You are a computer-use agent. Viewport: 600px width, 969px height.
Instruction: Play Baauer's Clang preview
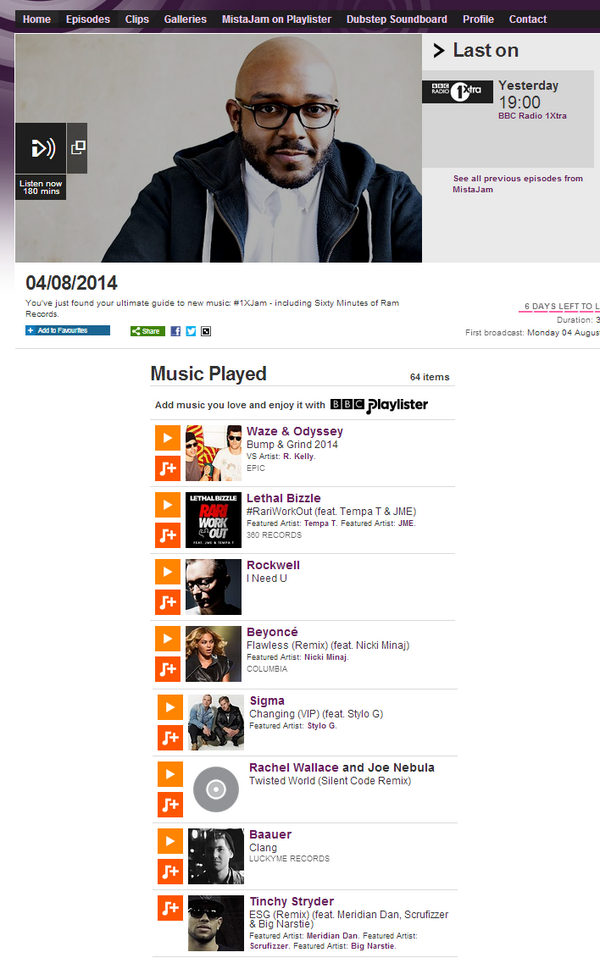[x=170, y=841]
